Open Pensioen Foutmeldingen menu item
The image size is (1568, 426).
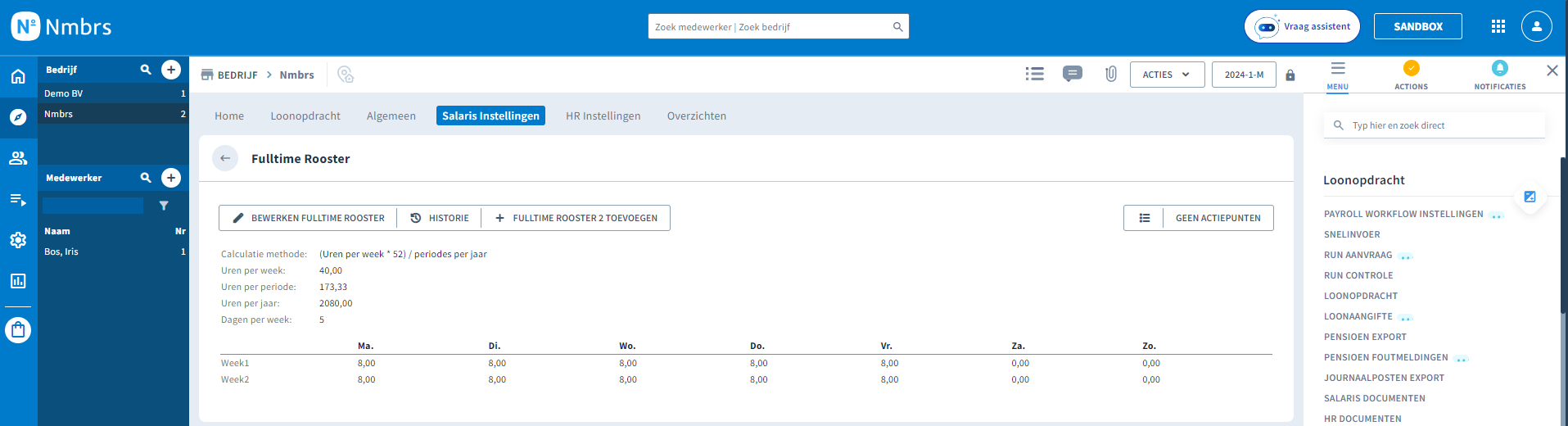(x=1385, y=357)
